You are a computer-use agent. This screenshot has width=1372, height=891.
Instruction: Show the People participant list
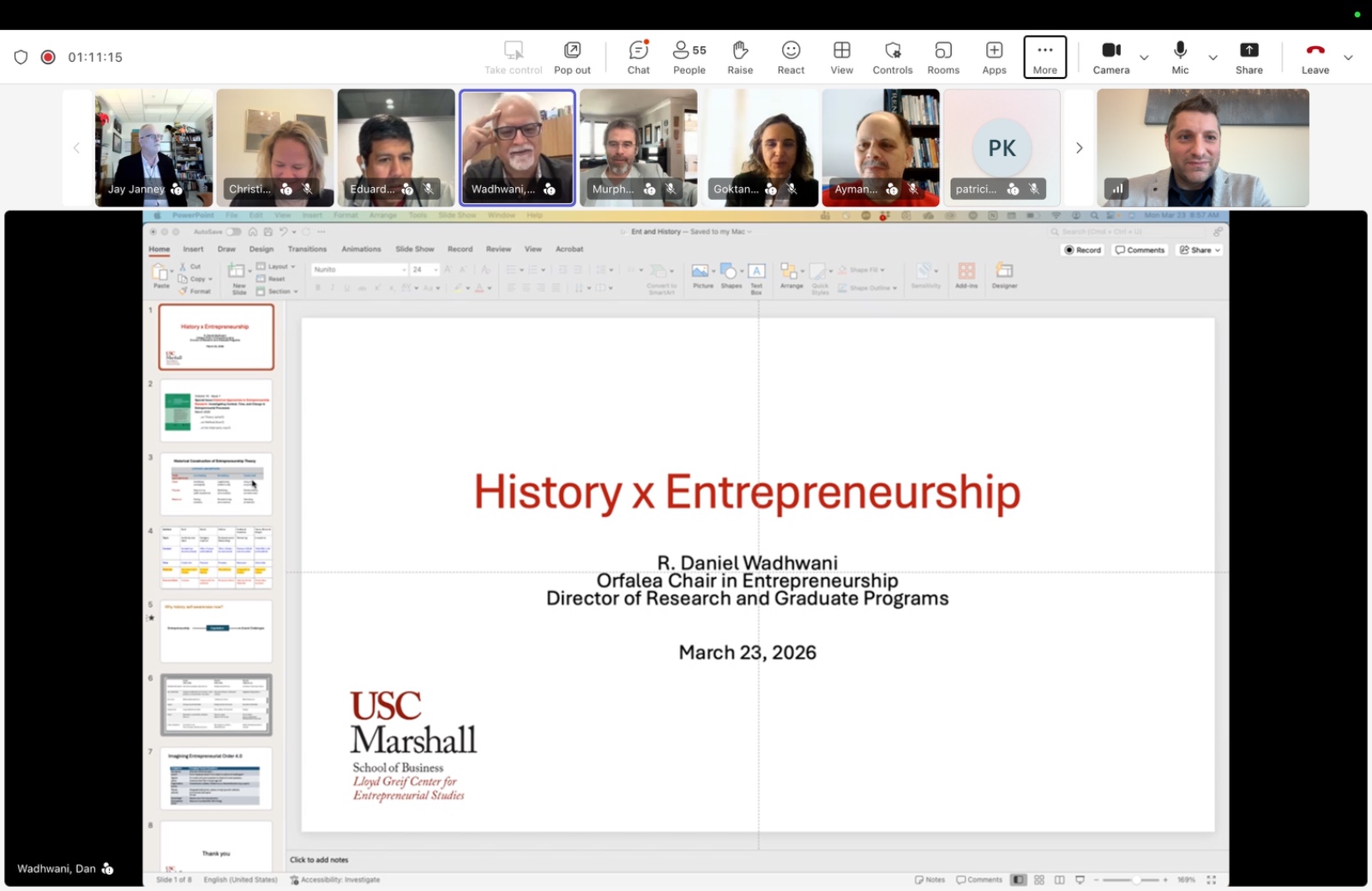click(x=689, y=57)
